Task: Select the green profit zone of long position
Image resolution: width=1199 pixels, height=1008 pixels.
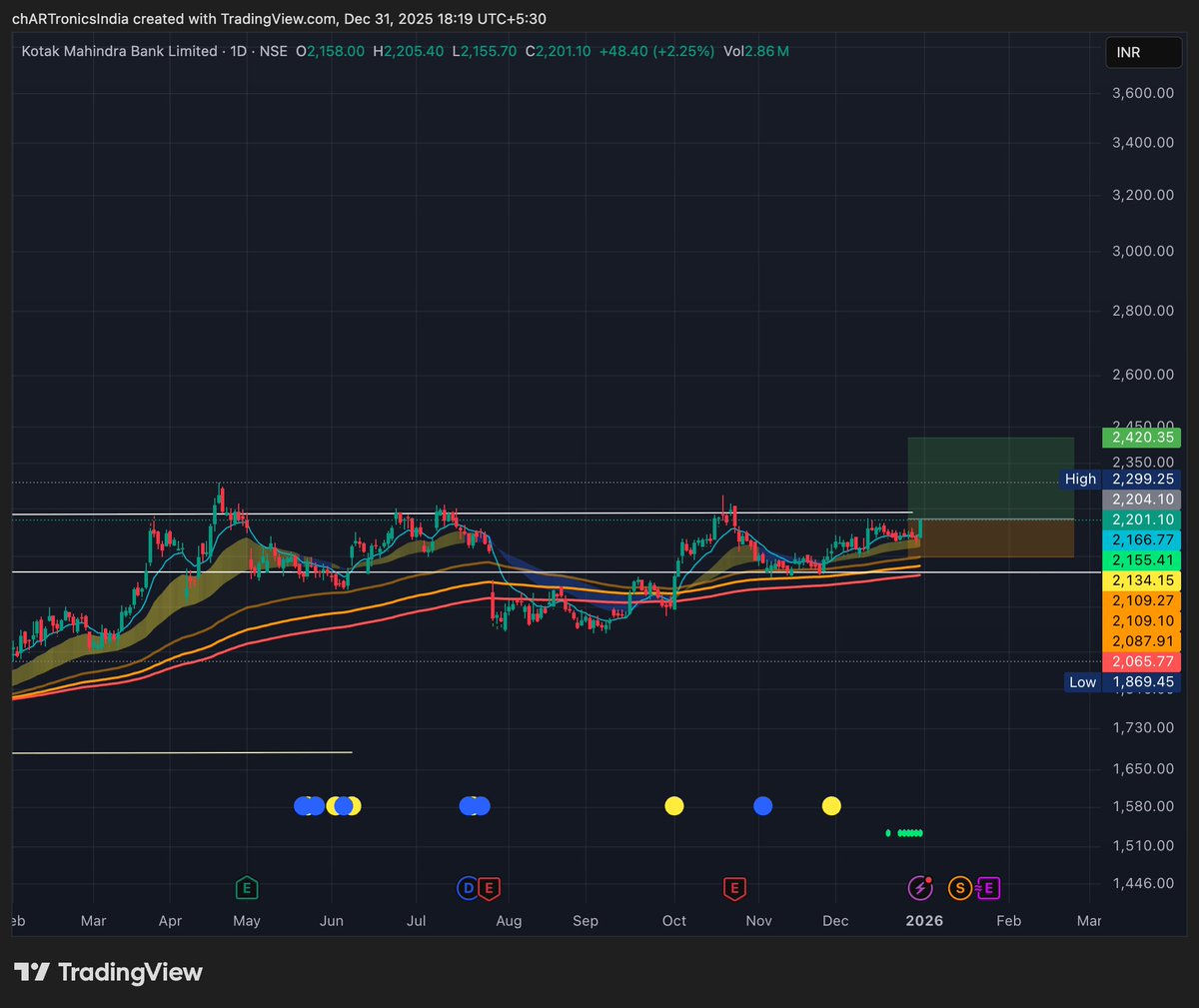Action: pos(990,478)
